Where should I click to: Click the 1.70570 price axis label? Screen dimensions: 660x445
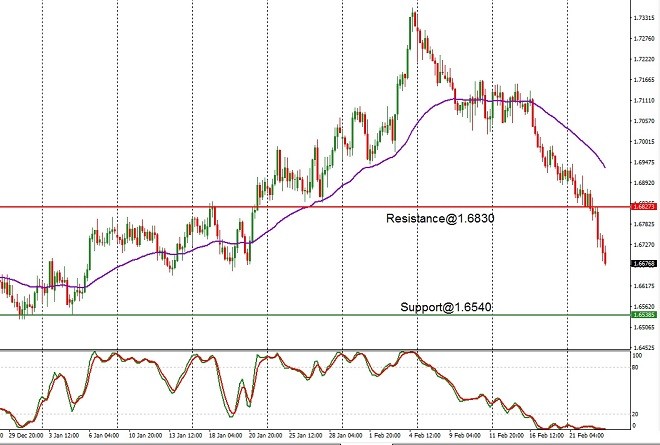point(644,121)
